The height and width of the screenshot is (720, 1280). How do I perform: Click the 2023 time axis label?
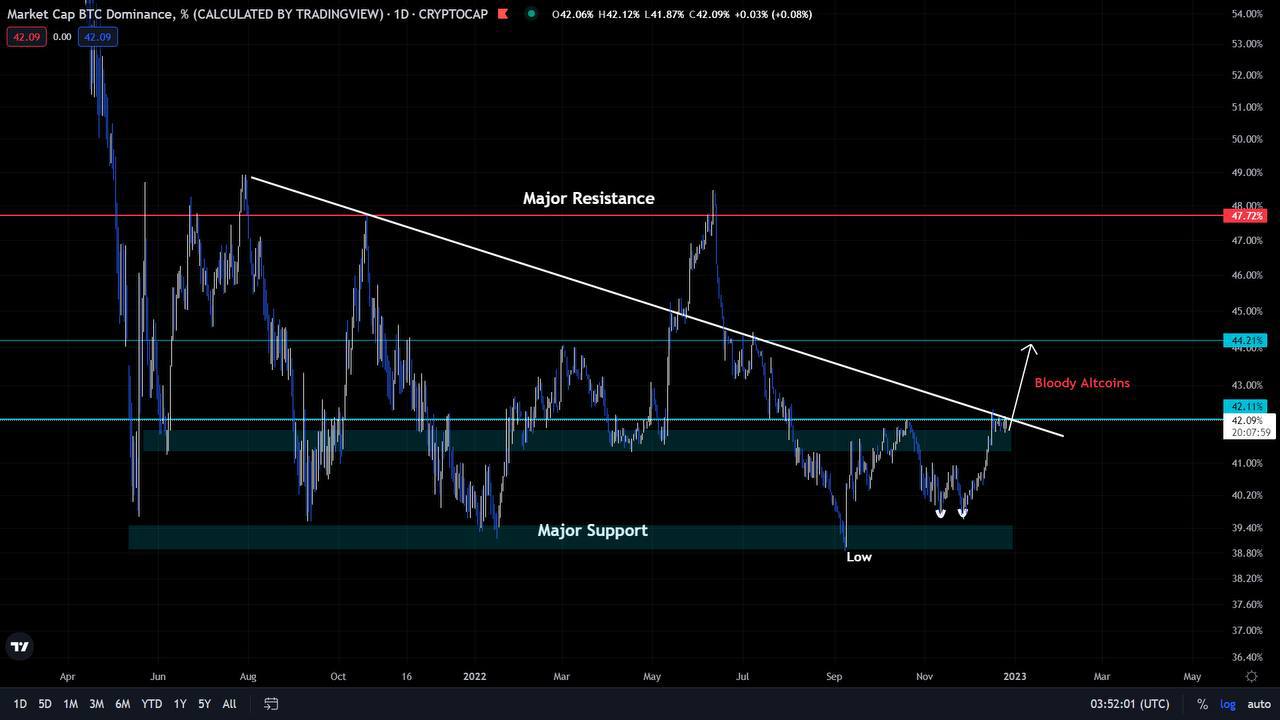coord(1014,677)
